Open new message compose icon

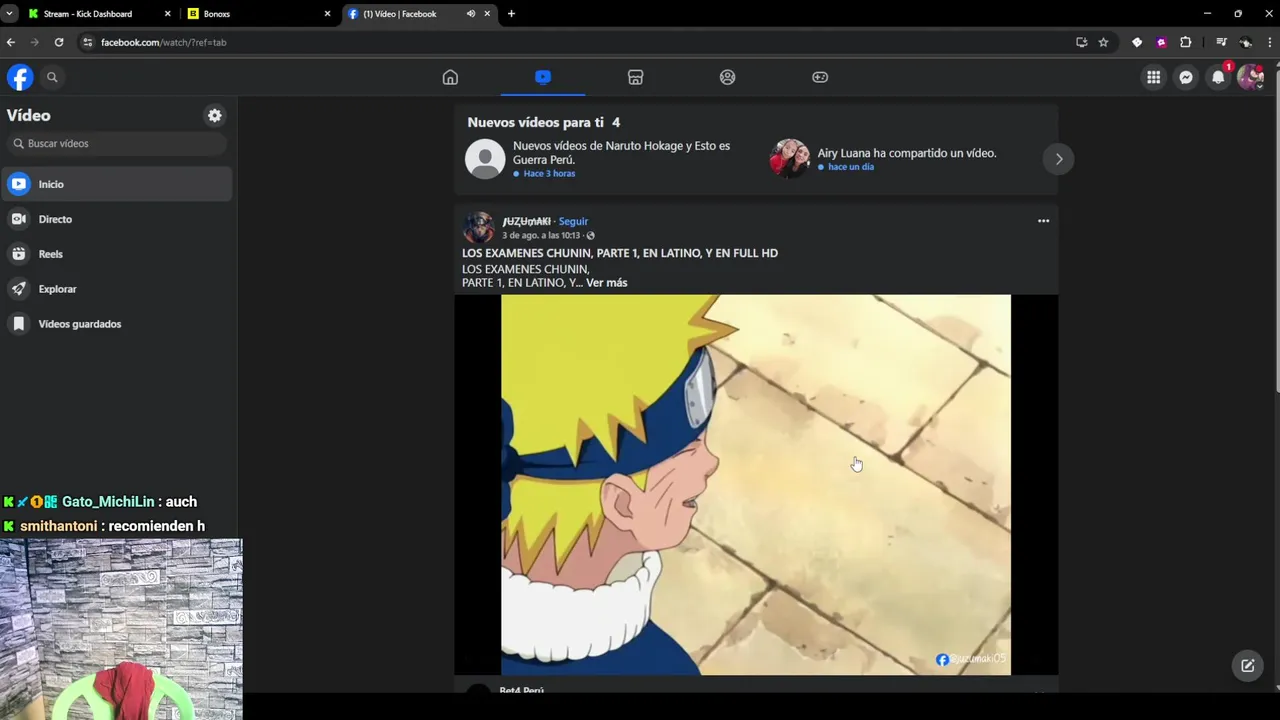click(x=1248, y=665)
